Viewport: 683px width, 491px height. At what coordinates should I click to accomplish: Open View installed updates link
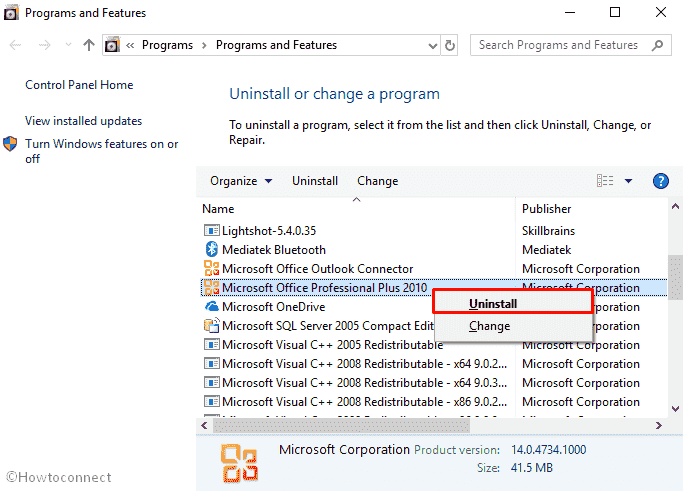(83, 121)
